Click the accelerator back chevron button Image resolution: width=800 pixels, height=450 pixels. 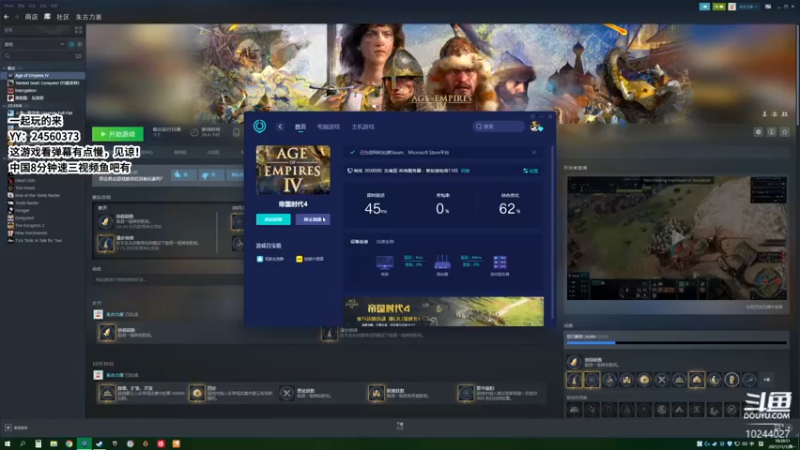pos(280,127)
